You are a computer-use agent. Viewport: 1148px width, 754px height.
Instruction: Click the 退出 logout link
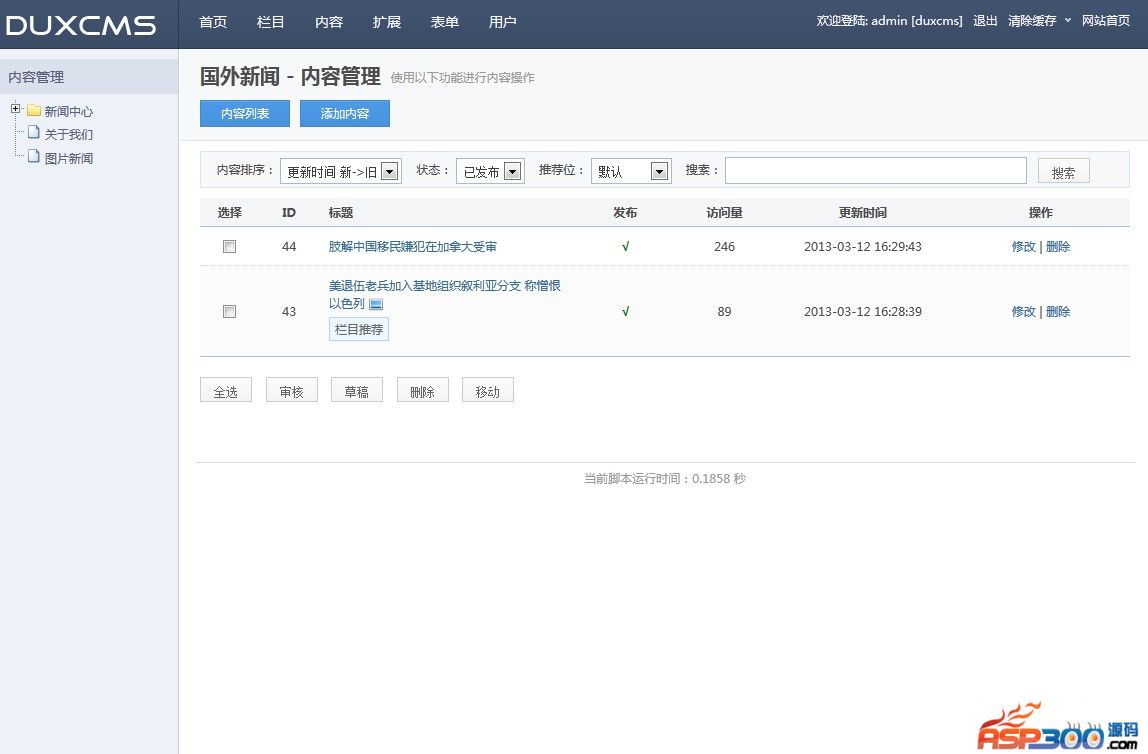click(985, 20)
